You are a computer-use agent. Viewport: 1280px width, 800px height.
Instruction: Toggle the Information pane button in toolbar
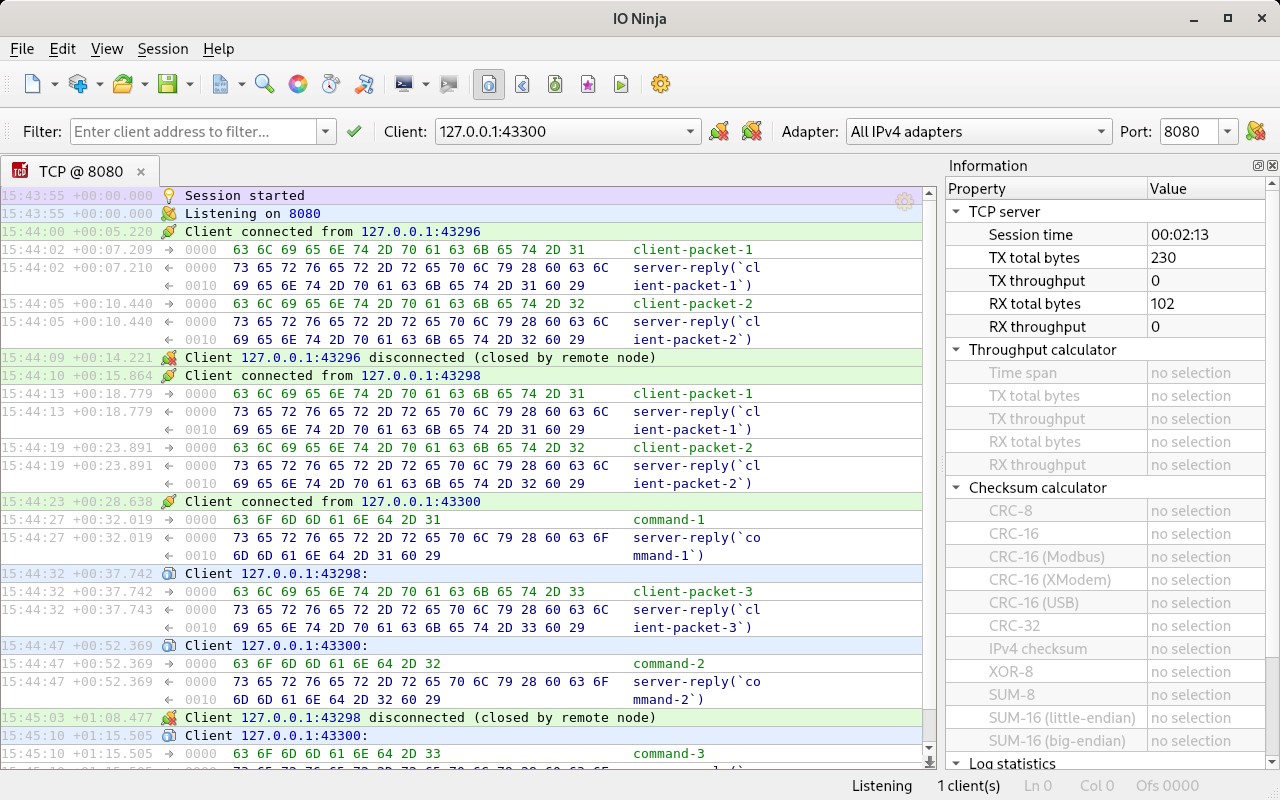[488, 84]
